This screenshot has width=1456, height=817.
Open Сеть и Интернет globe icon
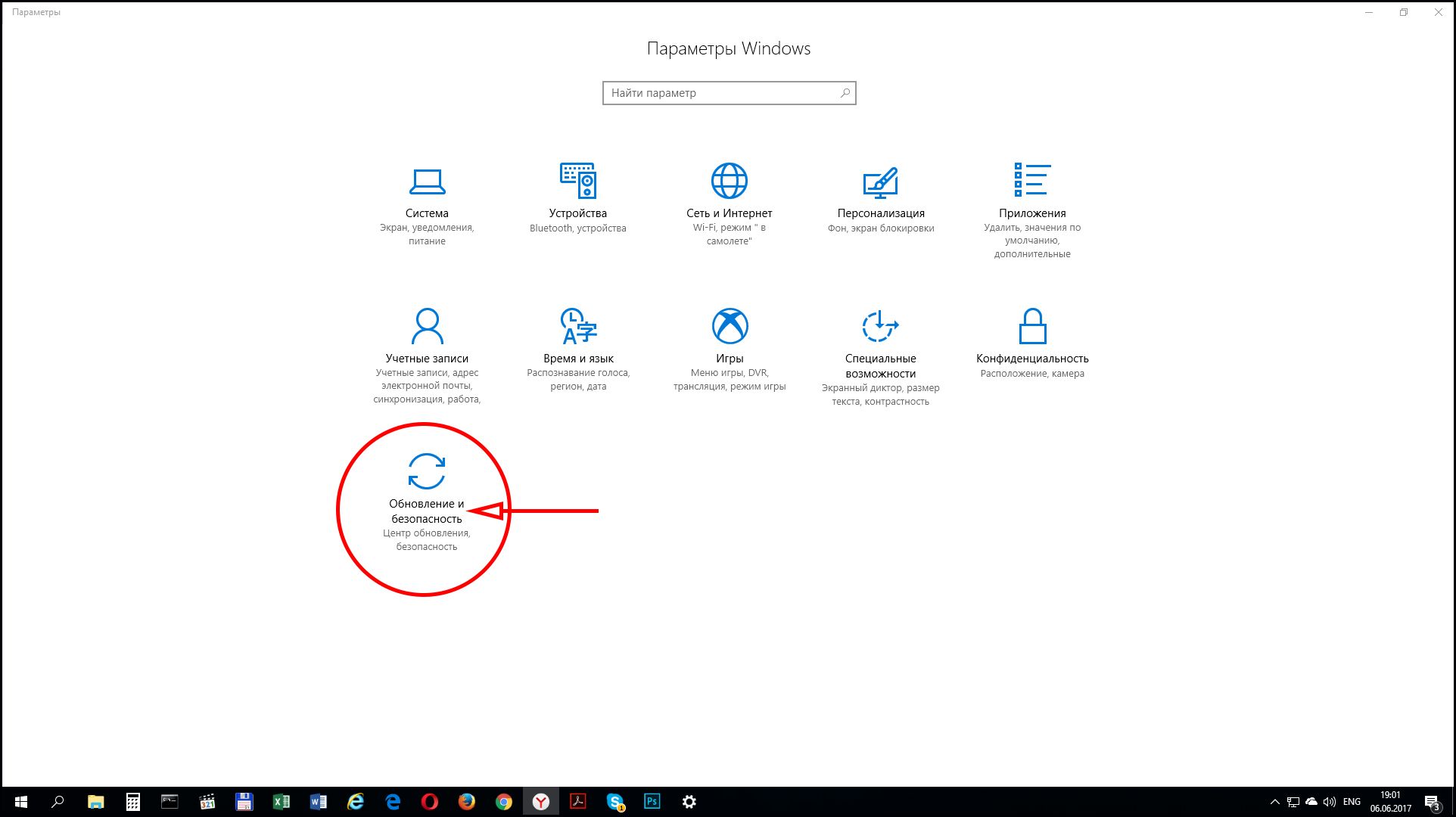click(x=730, y=181)
